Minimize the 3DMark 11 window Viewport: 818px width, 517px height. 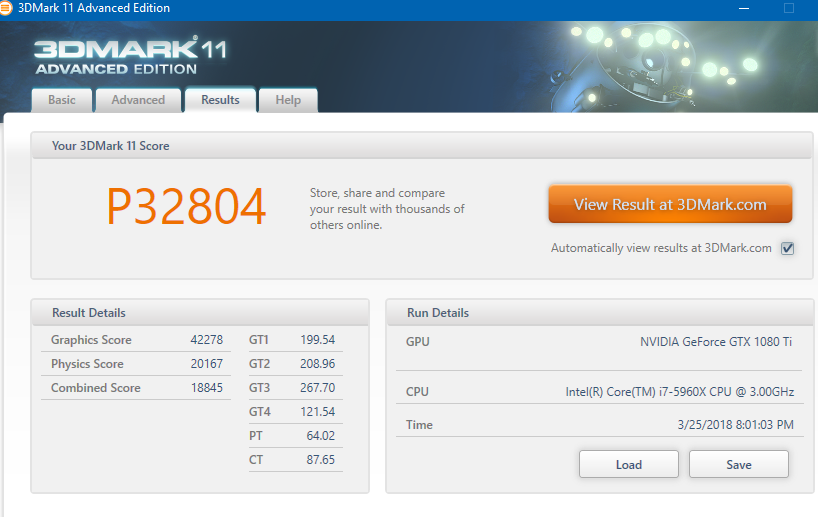point(744,8)
